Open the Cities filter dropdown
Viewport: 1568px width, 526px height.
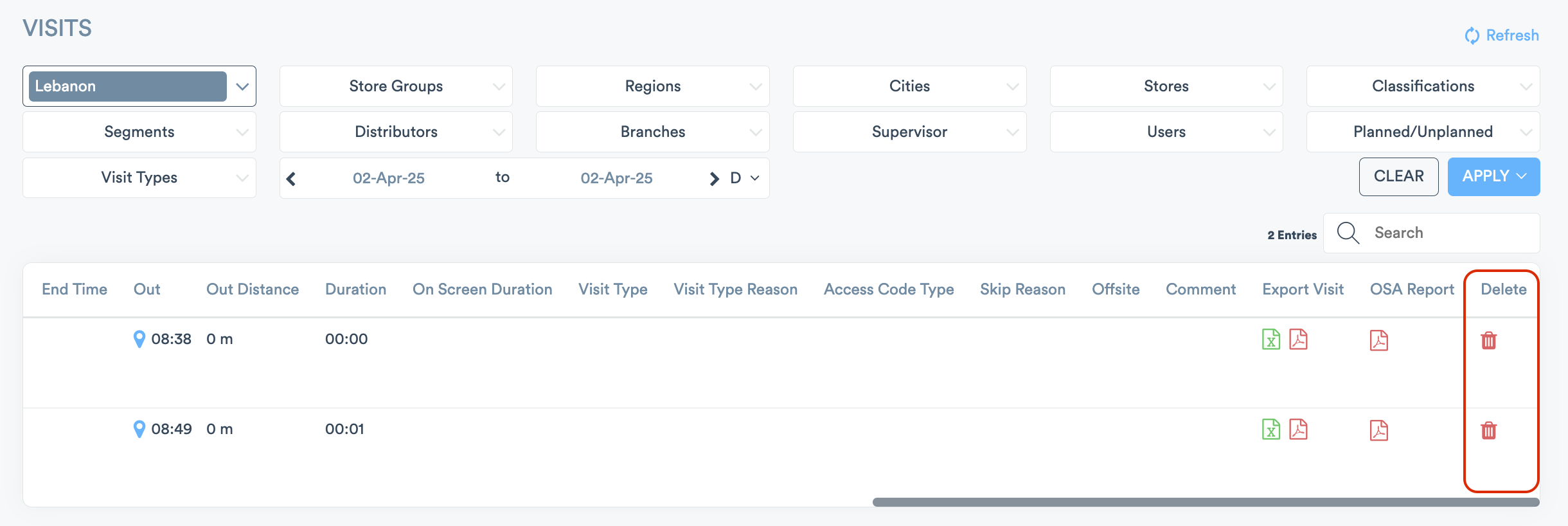pyautogui.click(x=909, y=86)
